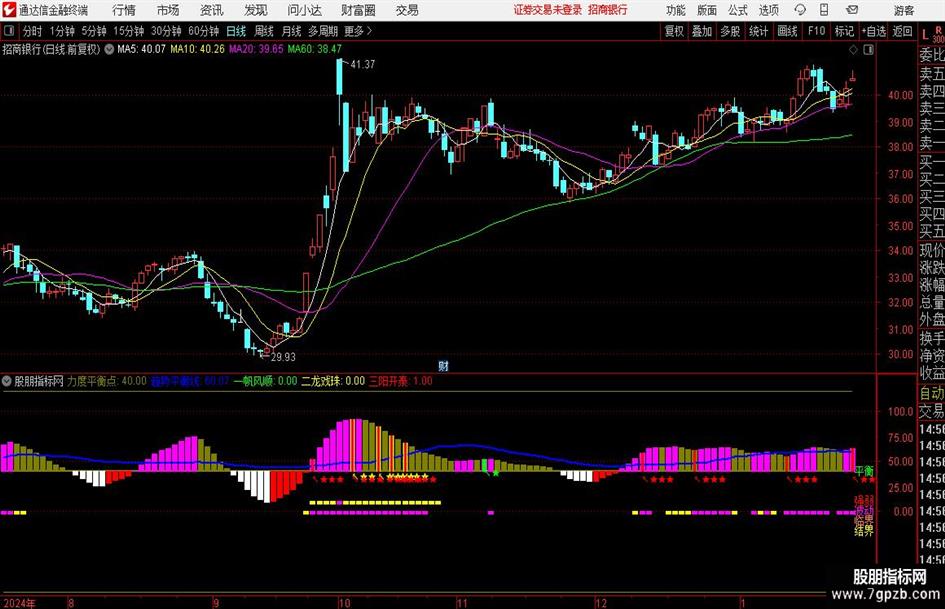This screenshot has width=945, height=609.
Task: Add stock with +自选 button
Action: 874,31
